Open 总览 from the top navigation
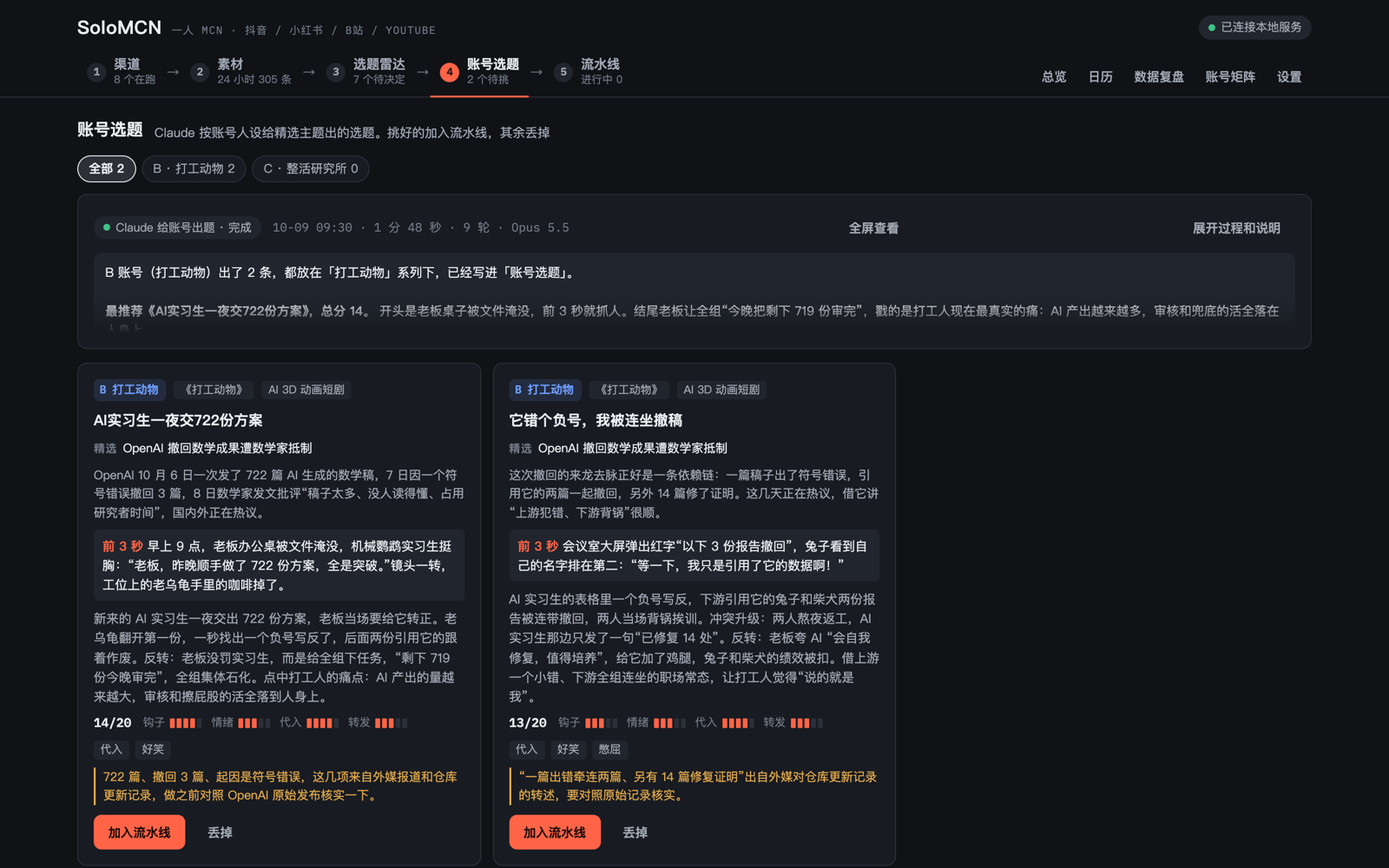This screenshot has width=1389, height=868. coord(1054,76)
